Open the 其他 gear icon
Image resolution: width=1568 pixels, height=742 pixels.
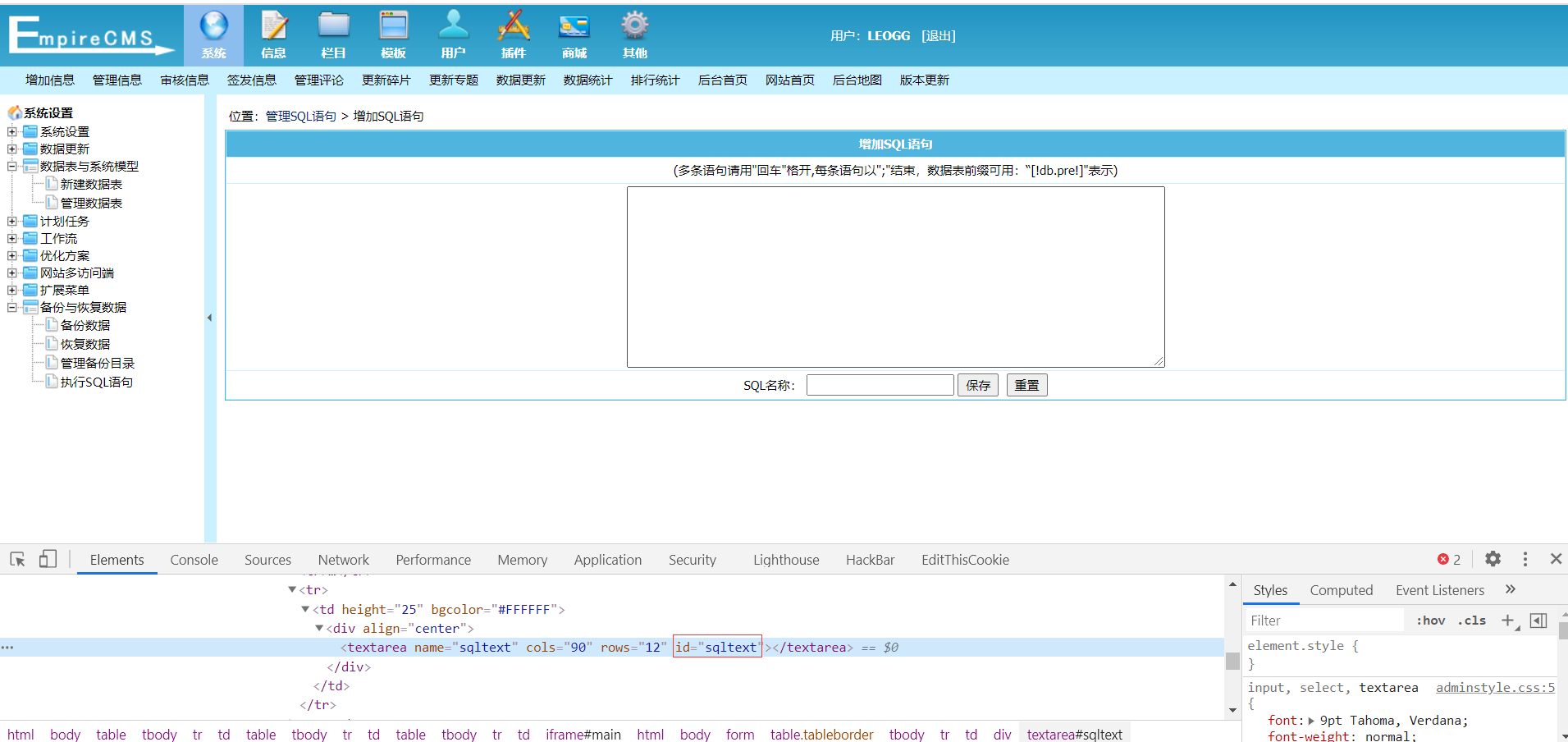click(634, 27)
